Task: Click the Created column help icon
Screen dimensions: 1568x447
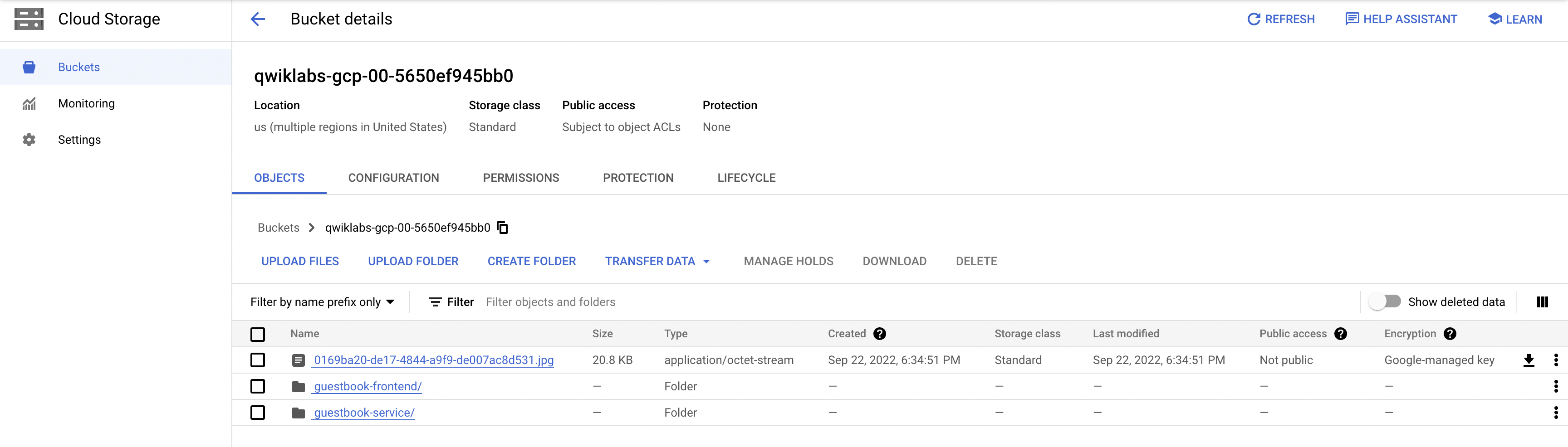Action: tap(880, 334)
